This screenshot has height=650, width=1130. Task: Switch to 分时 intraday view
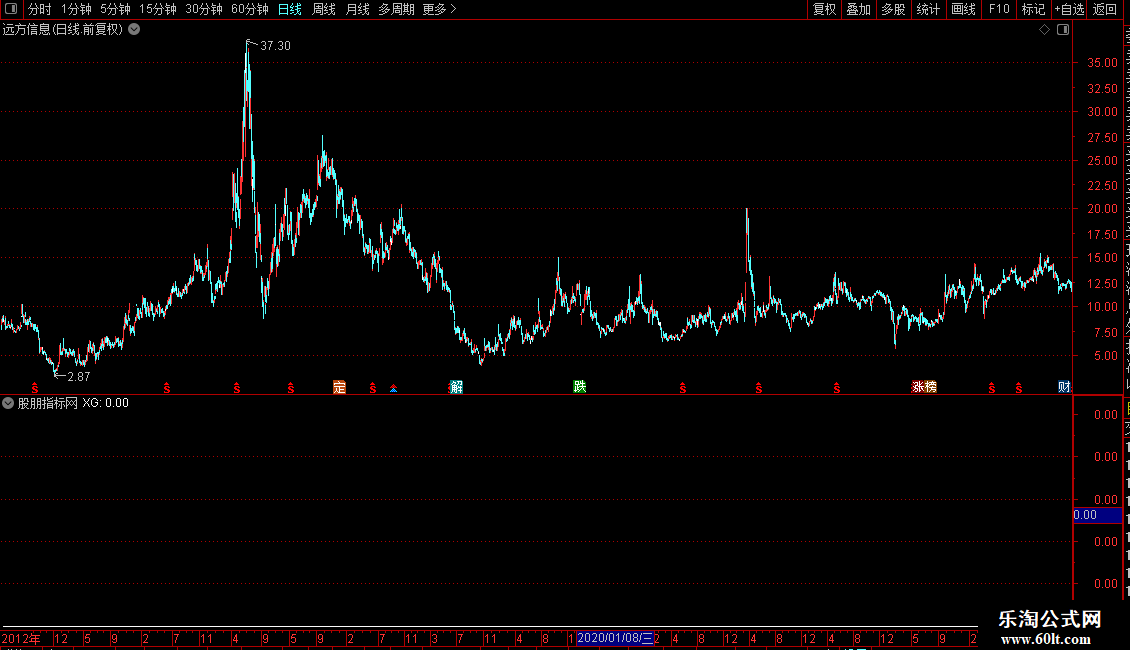[40, 9]
